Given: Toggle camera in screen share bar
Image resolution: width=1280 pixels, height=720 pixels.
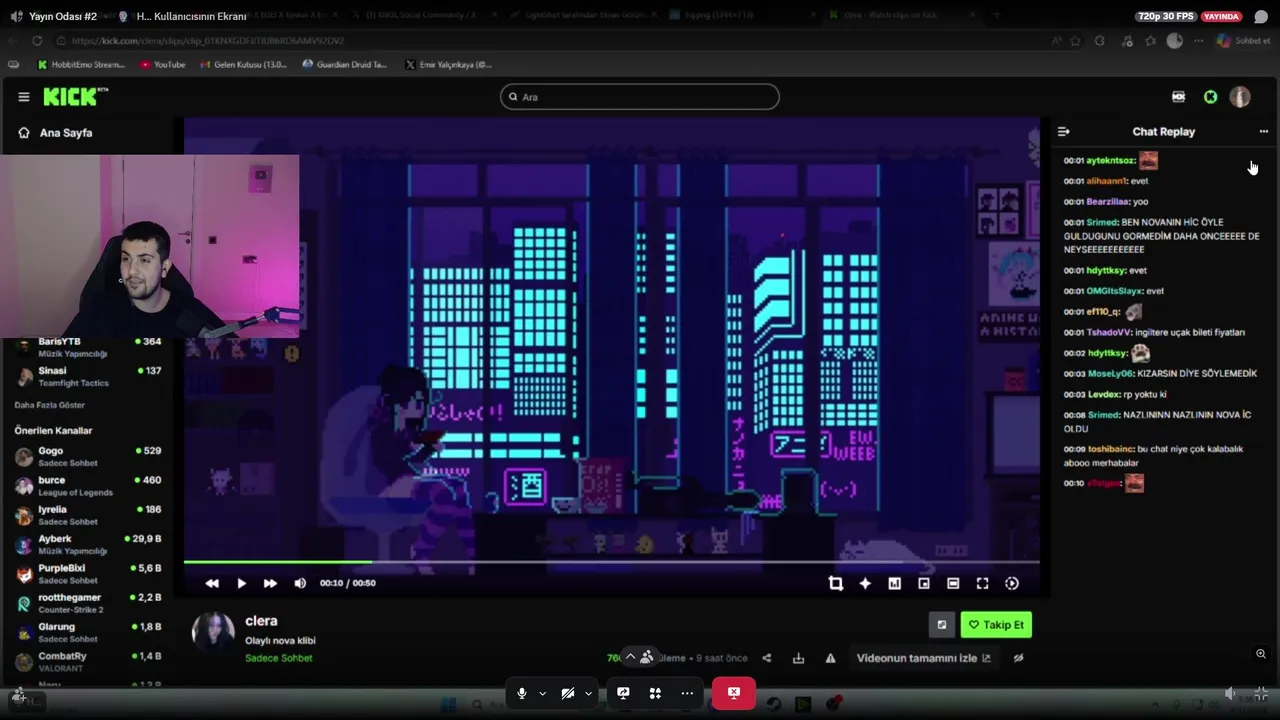Looking at the screenshot, I should 568,693.
